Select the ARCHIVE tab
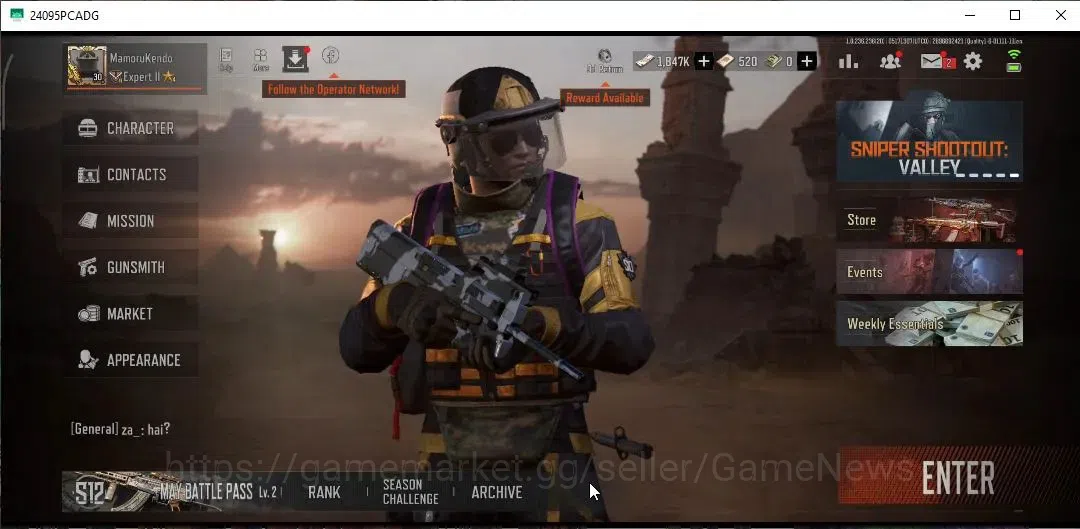This screenshot has height=529, width=1080. pos(497,492)
